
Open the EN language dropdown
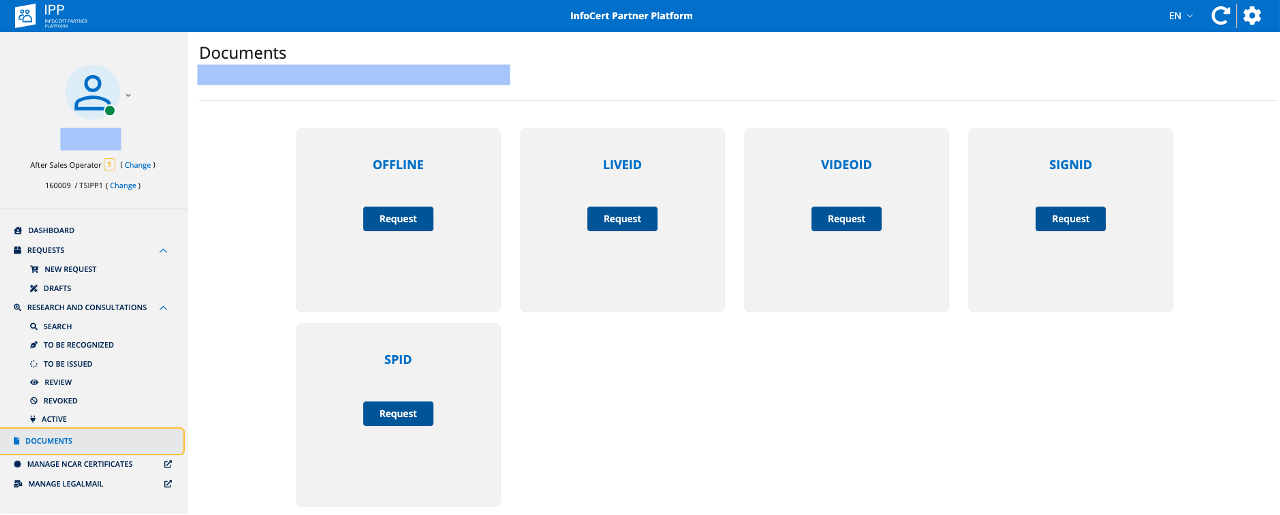click(1181, 16)
